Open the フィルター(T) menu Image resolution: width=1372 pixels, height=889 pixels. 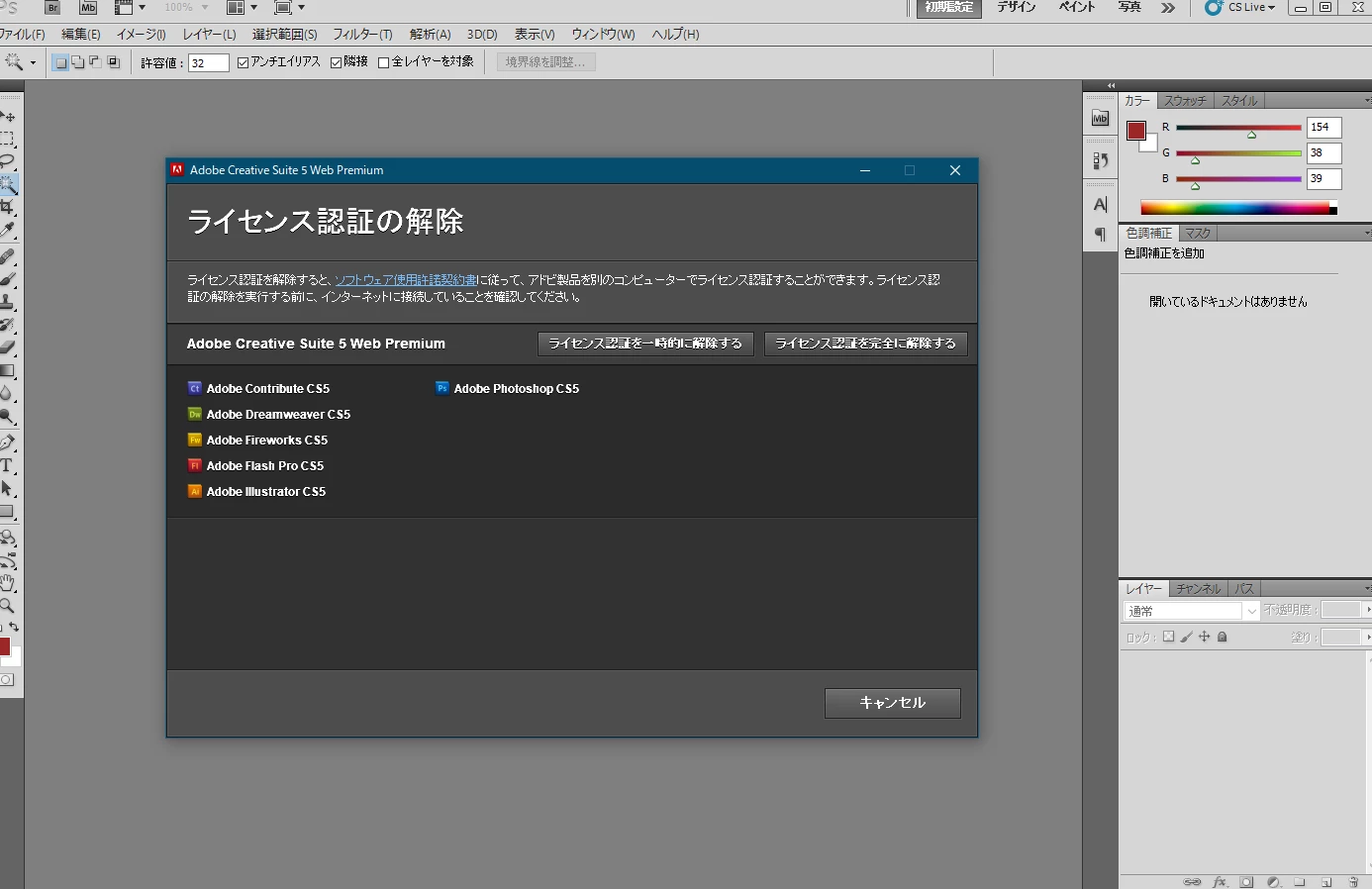tap(362, 35)
